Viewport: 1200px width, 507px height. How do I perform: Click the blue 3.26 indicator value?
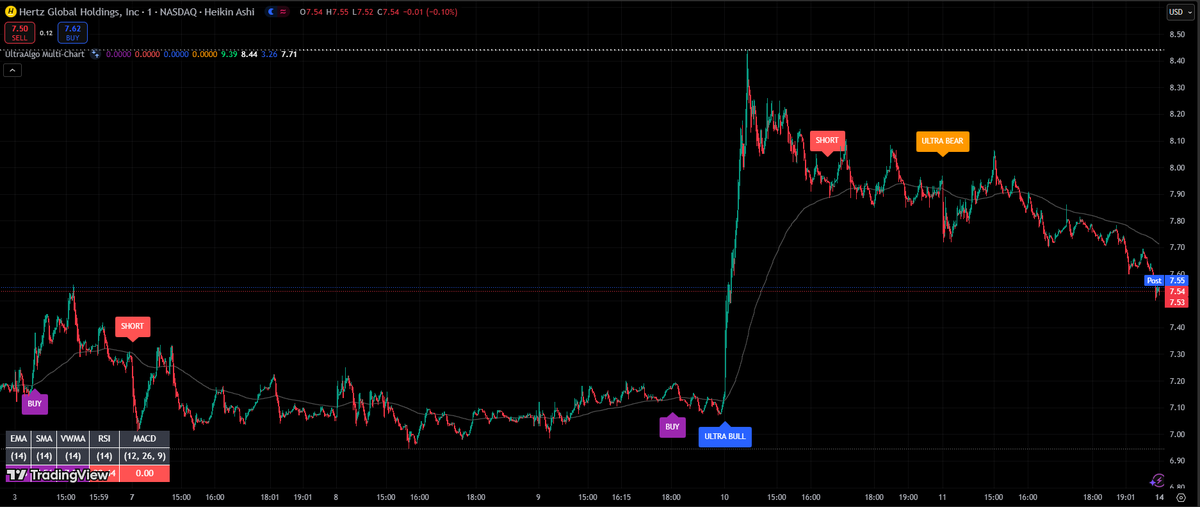tap(269, 54)
